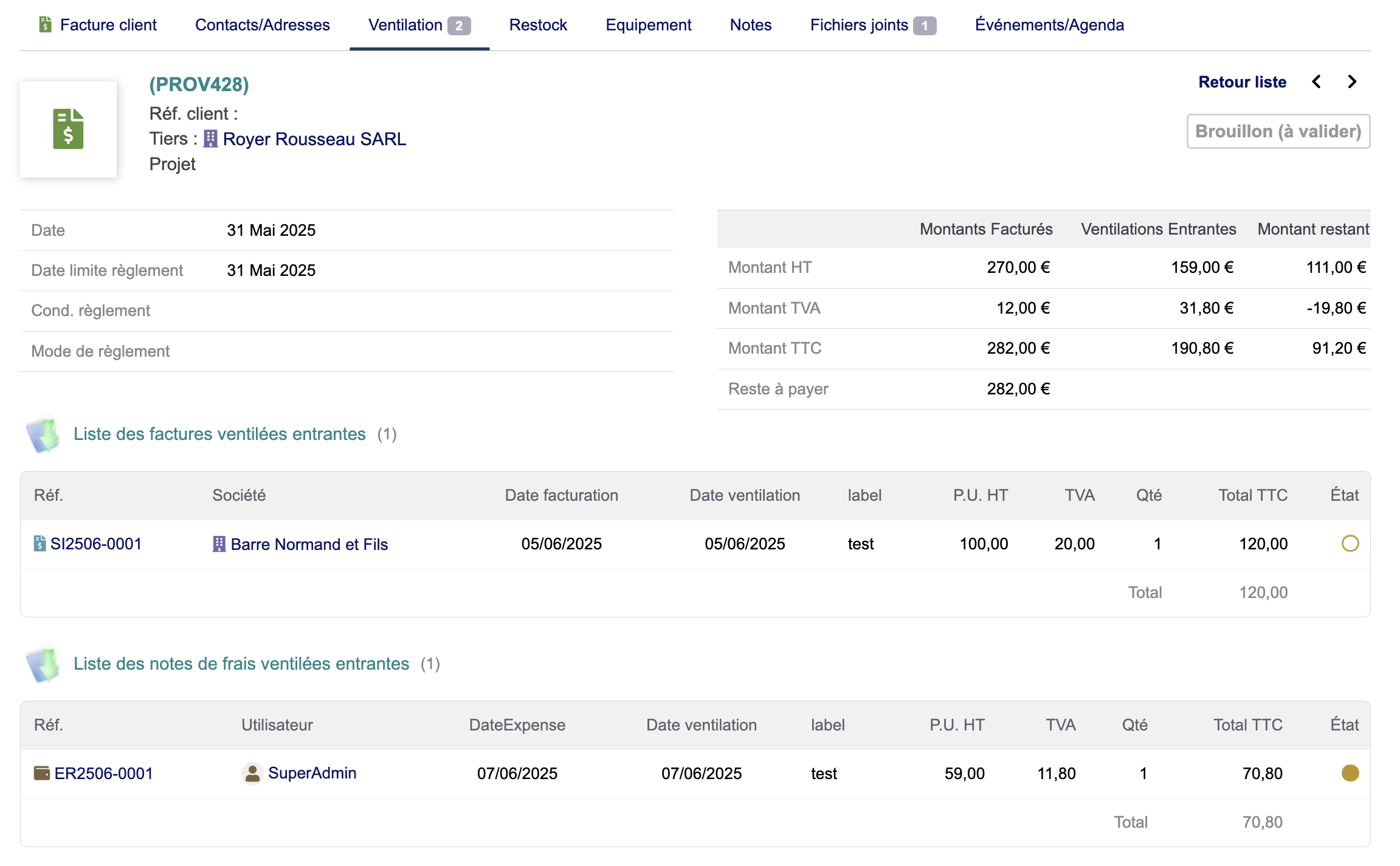This screenshot has height=866, width=1400.
Task: Open the Royer Rousseau SARL third-party link
Action: [314, 139]
